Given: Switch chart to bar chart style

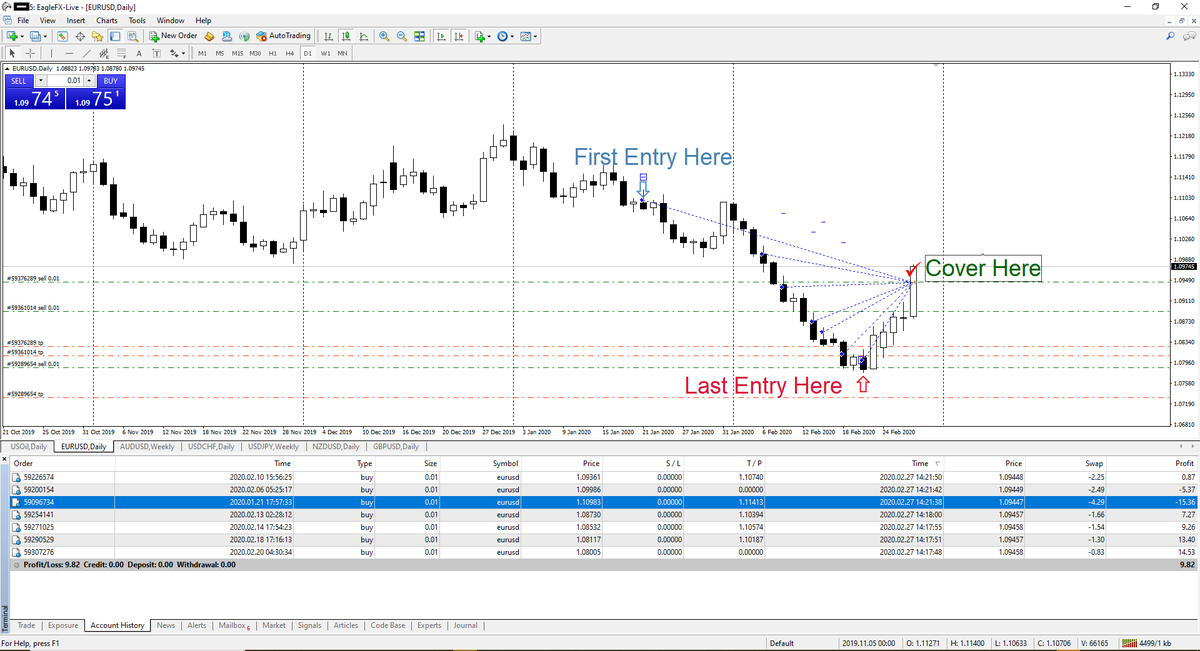Looking at the screenshot, I should click(x=328, y=36).
